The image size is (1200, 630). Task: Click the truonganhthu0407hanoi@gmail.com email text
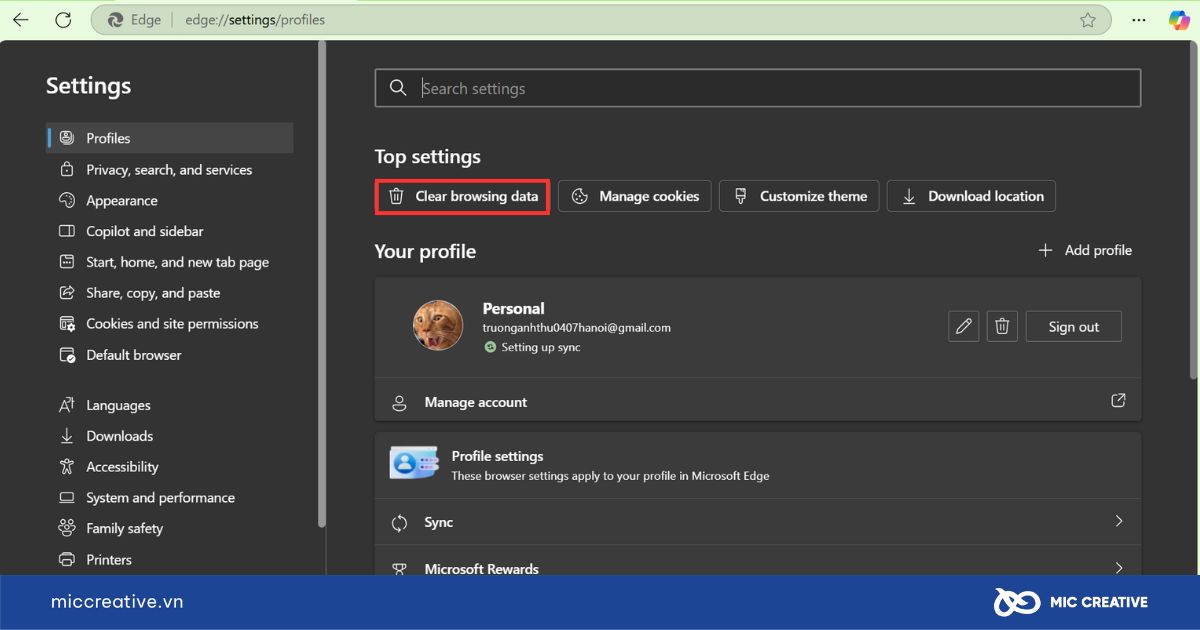pyautogui.click(x=577, y=327)
